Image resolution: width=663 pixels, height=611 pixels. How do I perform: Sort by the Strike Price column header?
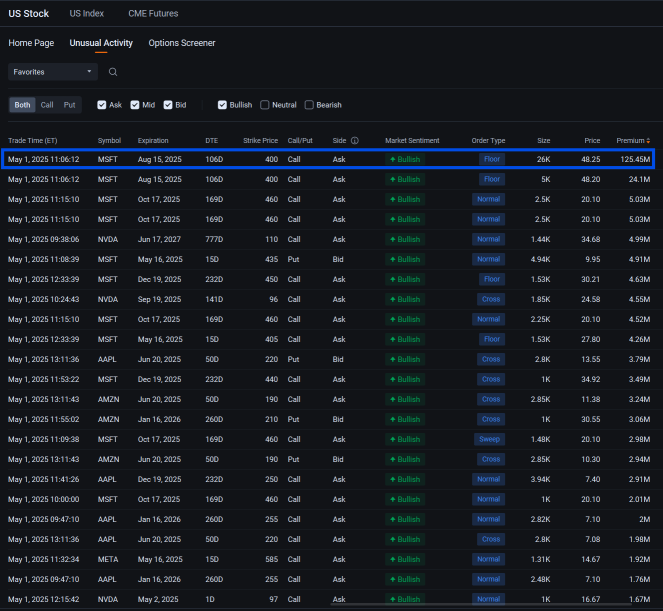(260, 140)
